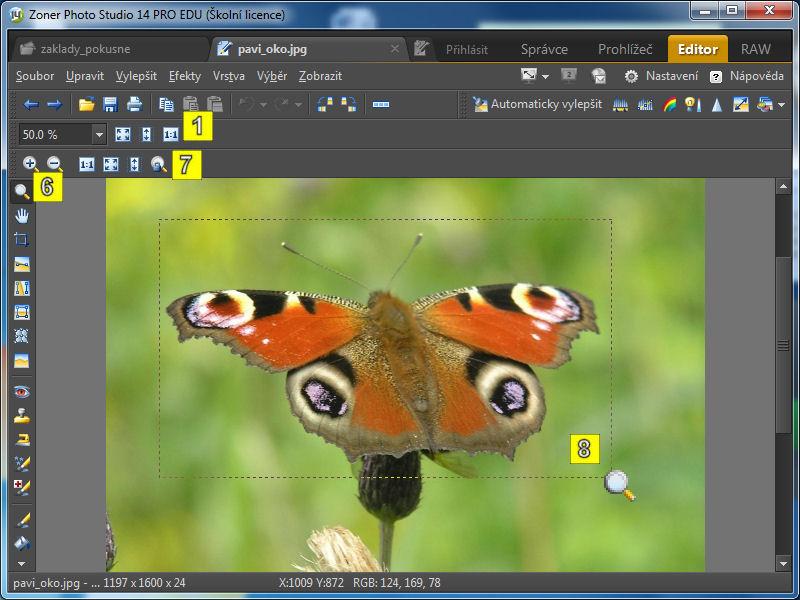The height and width of the screenshot is (600, 800).
Task: Open Nápověda help
Action: (x=747, y=76)
